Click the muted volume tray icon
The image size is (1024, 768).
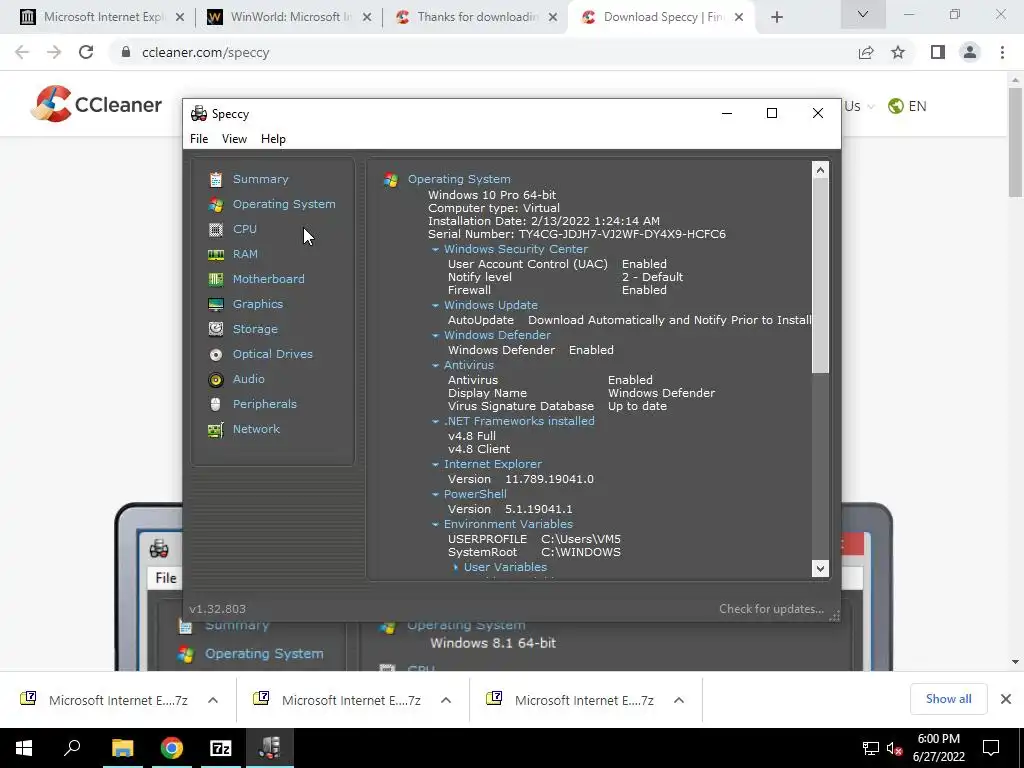(x=895, y=748)
